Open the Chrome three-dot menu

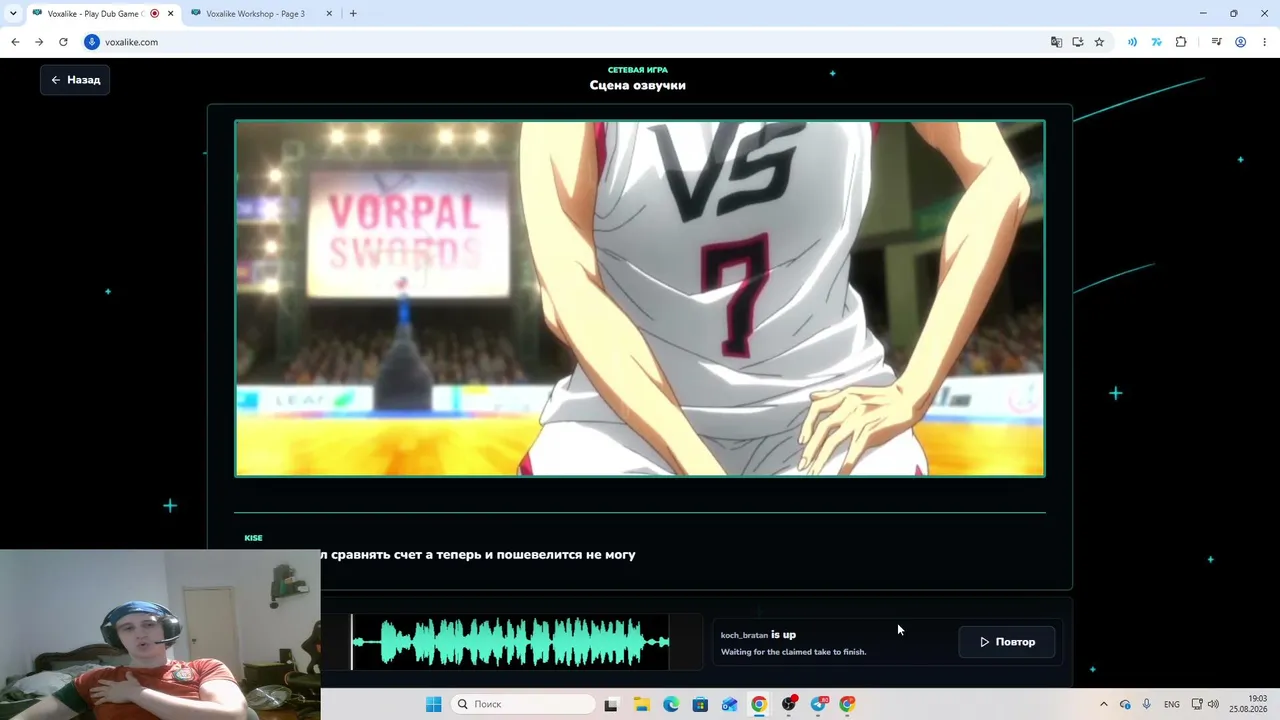[1265, 42]
